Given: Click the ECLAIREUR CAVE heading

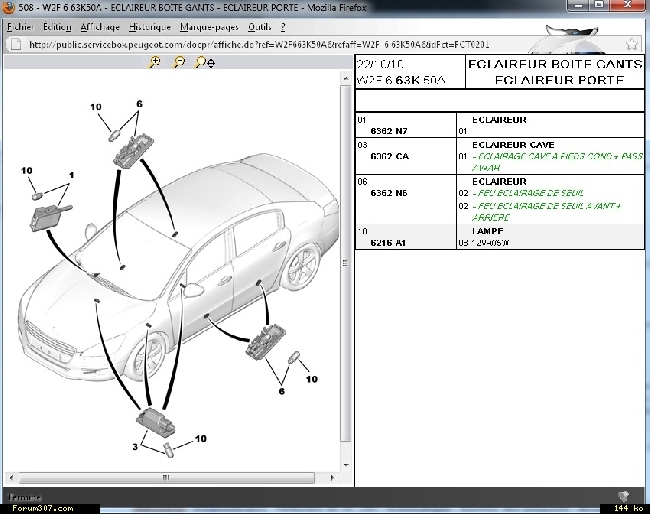Looking at the screenshot, I should (513, 145).
